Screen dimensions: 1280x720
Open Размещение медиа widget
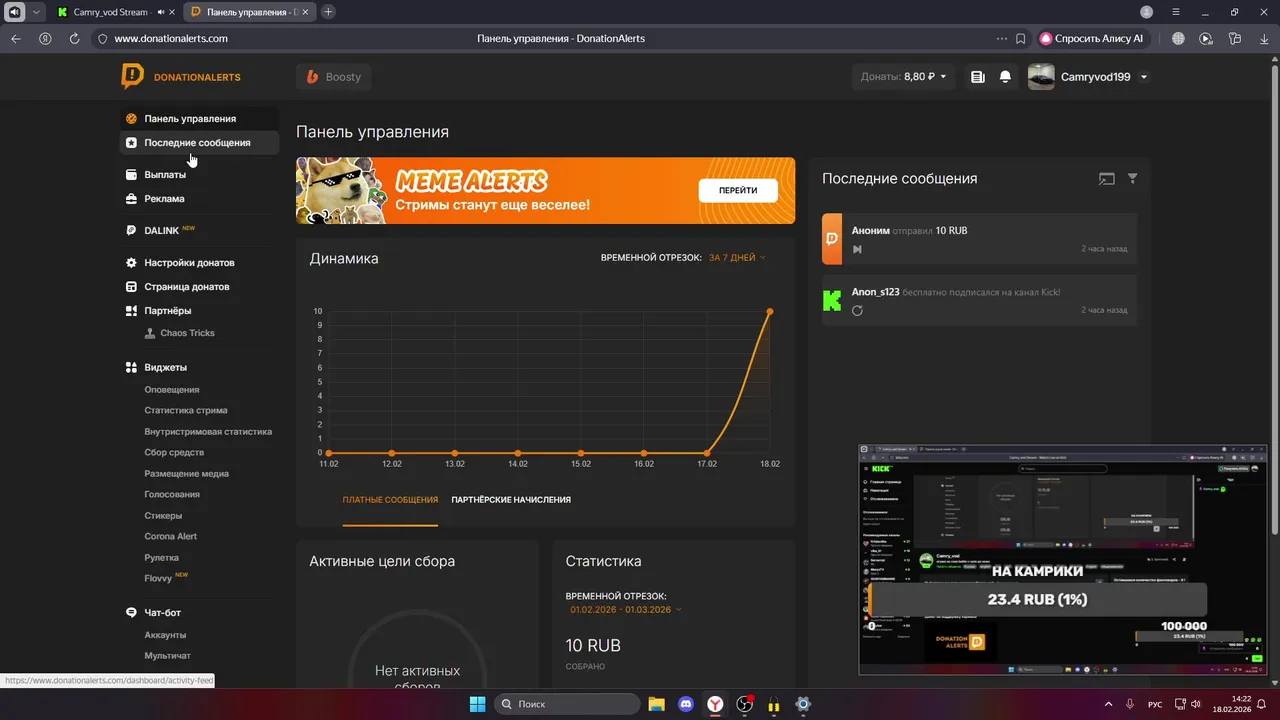click(x=187, y=474)
